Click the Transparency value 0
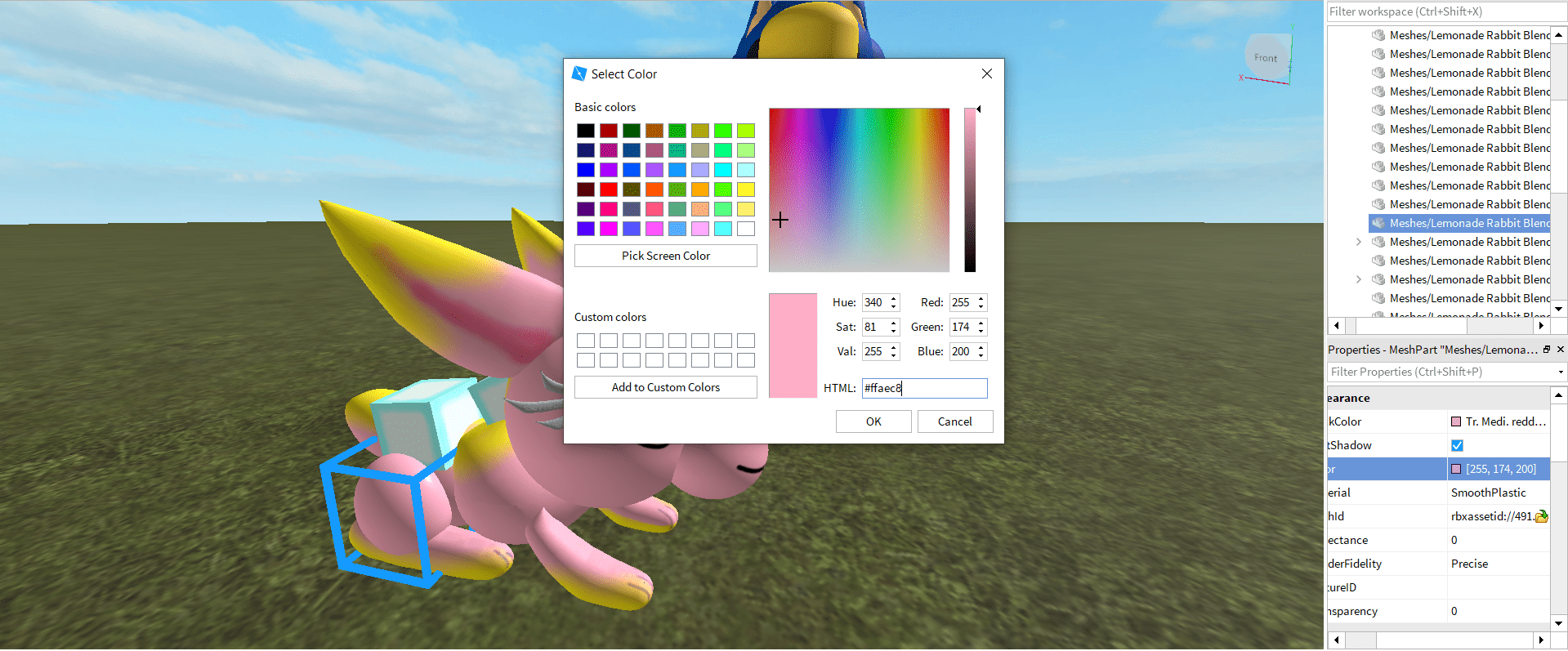Image resolution: width=1568 pixels, height=651 pixels. coord(1454,611)
